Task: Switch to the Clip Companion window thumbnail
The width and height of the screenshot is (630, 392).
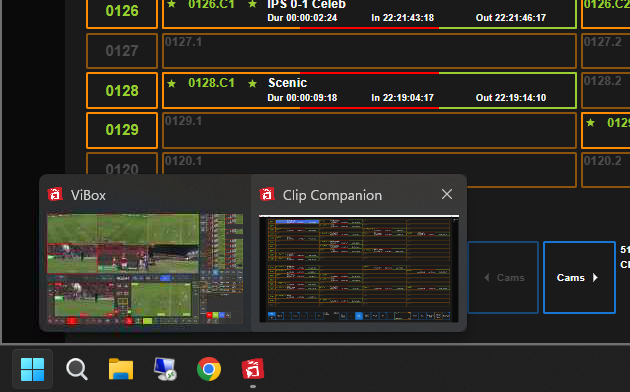Action: coord(359,269)
